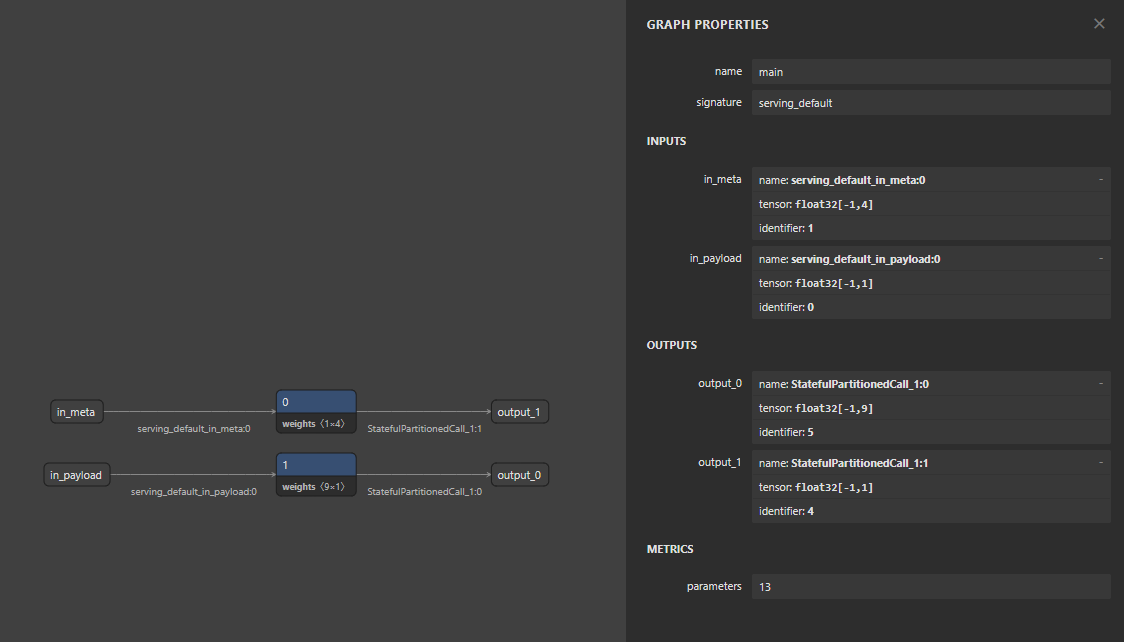
Task: Click the serving_default_in_meta:0 edge label
Action: (194, 429)
